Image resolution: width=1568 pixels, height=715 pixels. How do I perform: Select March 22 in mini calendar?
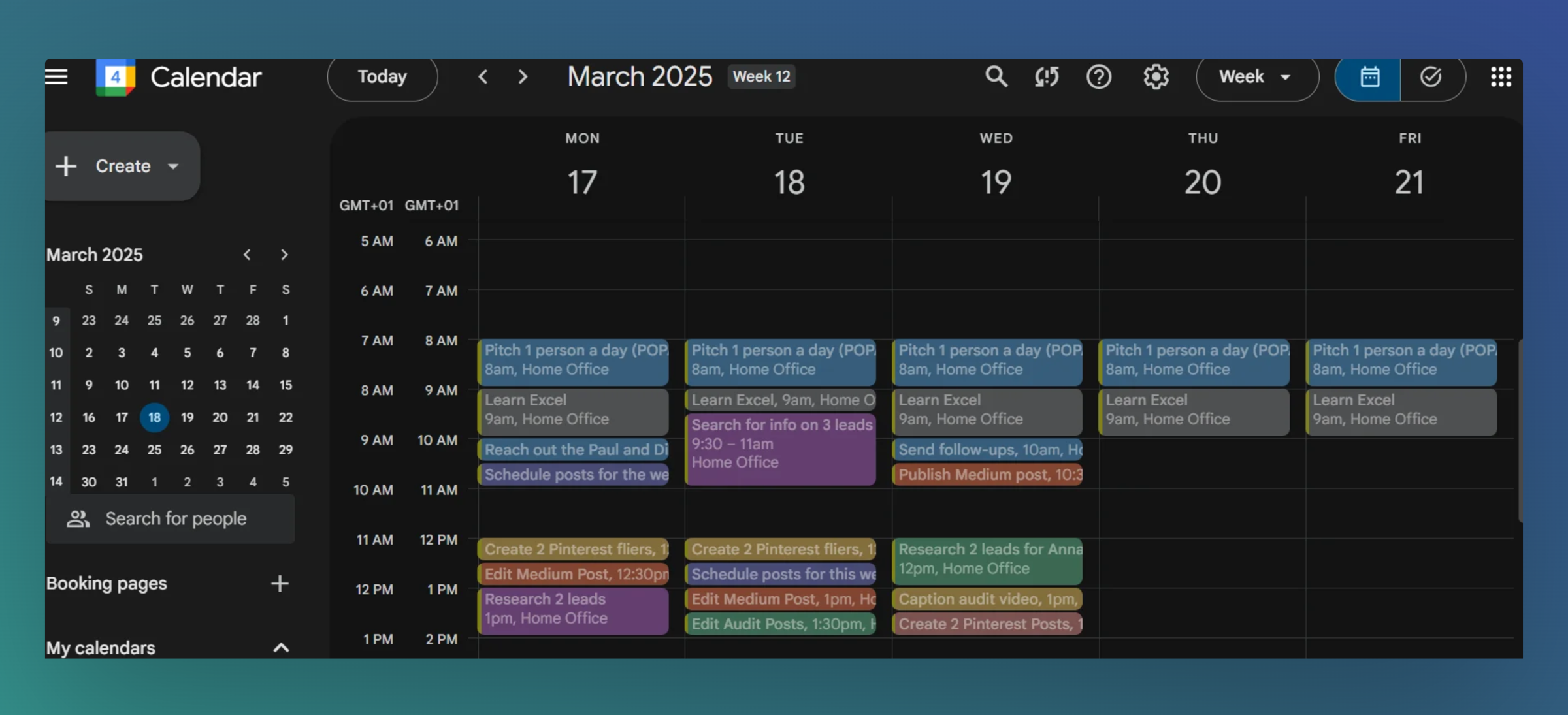pyautogui.click(x=286, y=417)
